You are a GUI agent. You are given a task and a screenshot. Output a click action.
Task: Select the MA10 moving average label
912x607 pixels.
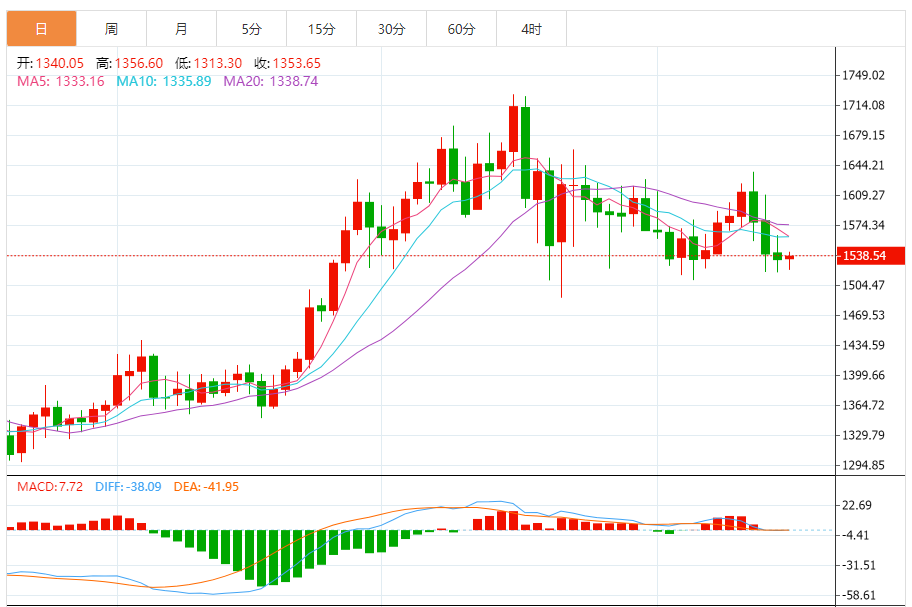pyautogui.click(x=163, y=81)
